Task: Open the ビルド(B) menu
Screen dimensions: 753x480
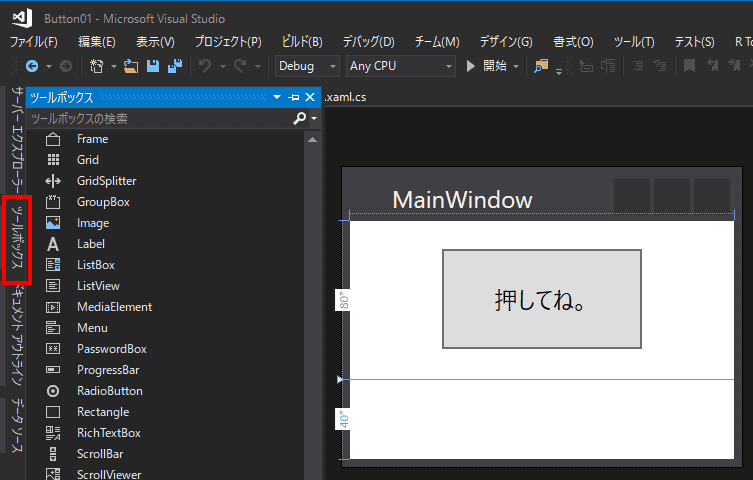Action: tap(302, 42)
